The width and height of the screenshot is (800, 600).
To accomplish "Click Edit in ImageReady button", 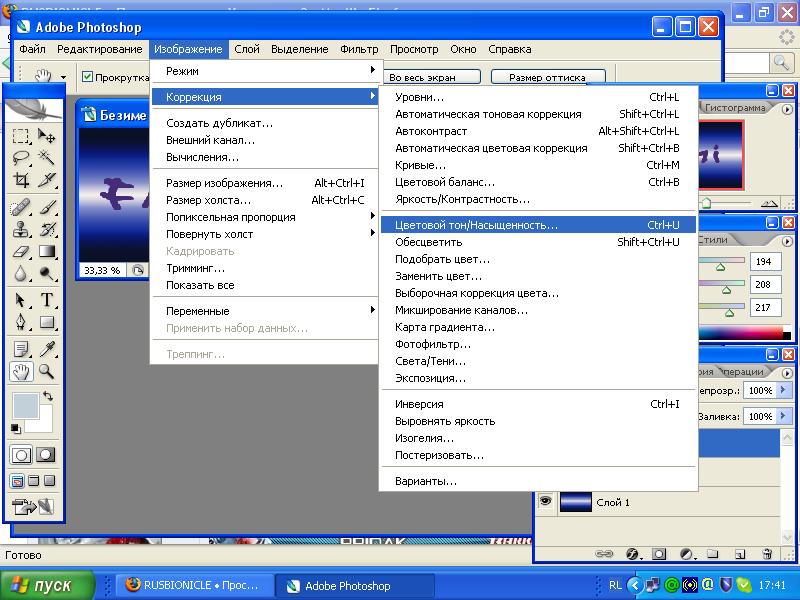I will point(33,507).
